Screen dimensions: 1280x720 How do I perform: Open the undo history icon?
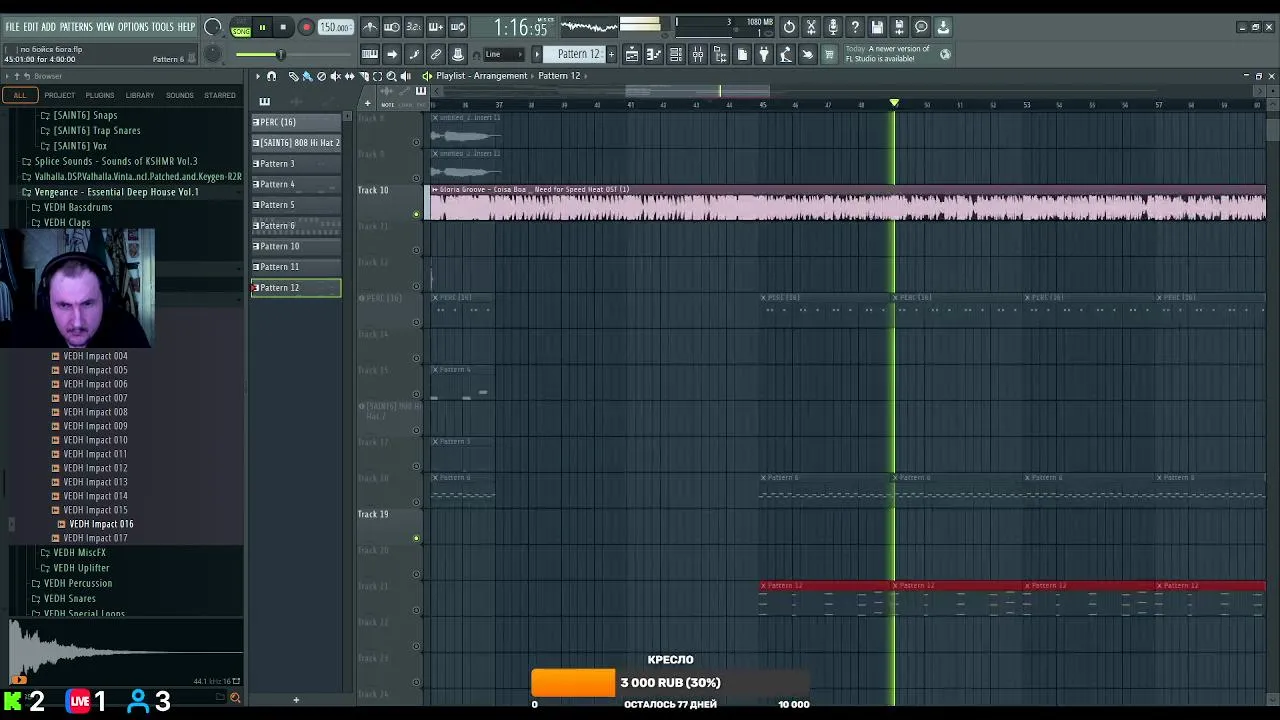pyautogui.click(x=789, y=27)
